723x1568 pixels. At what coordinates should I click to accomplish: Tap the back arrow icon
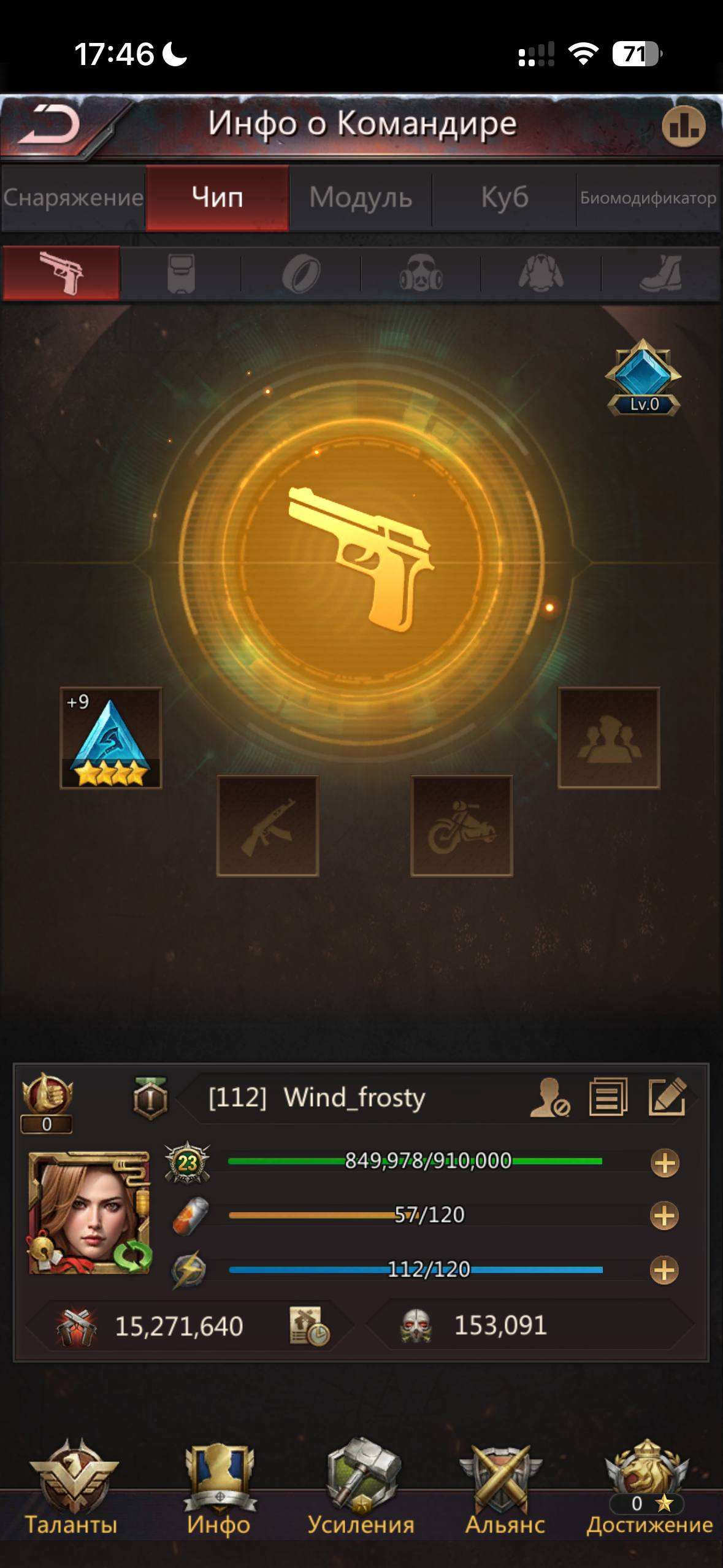(x=49, y=125)
